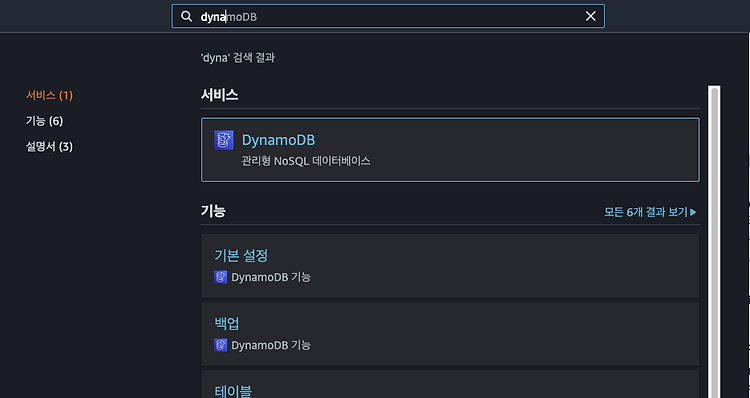Click the results vertical scrollbar

714,242
